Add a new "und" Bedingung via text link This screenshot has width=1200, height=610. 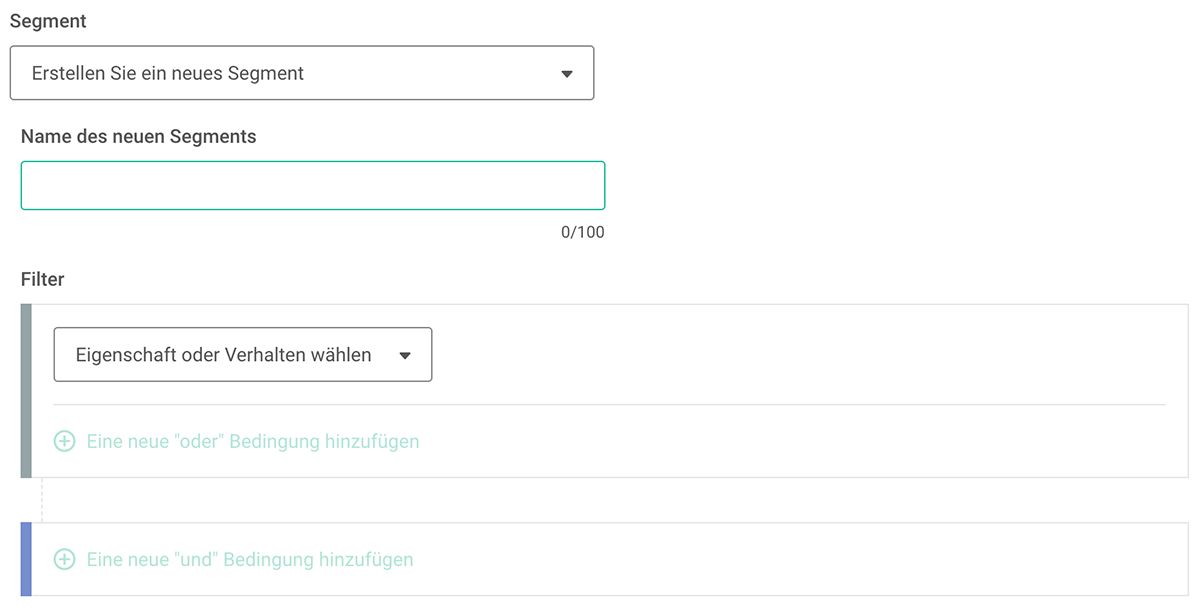pyautogui.click(x=250, y=559)
